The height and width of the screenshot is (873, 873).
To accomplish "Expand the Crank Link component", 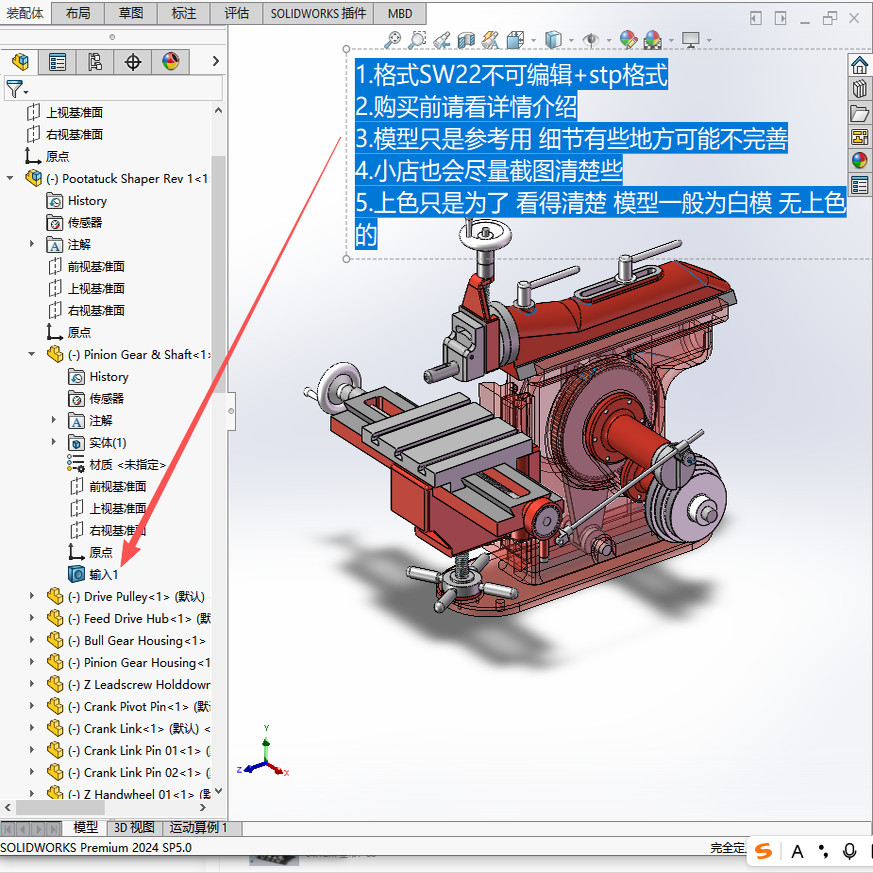I will (x=32, y=728).
